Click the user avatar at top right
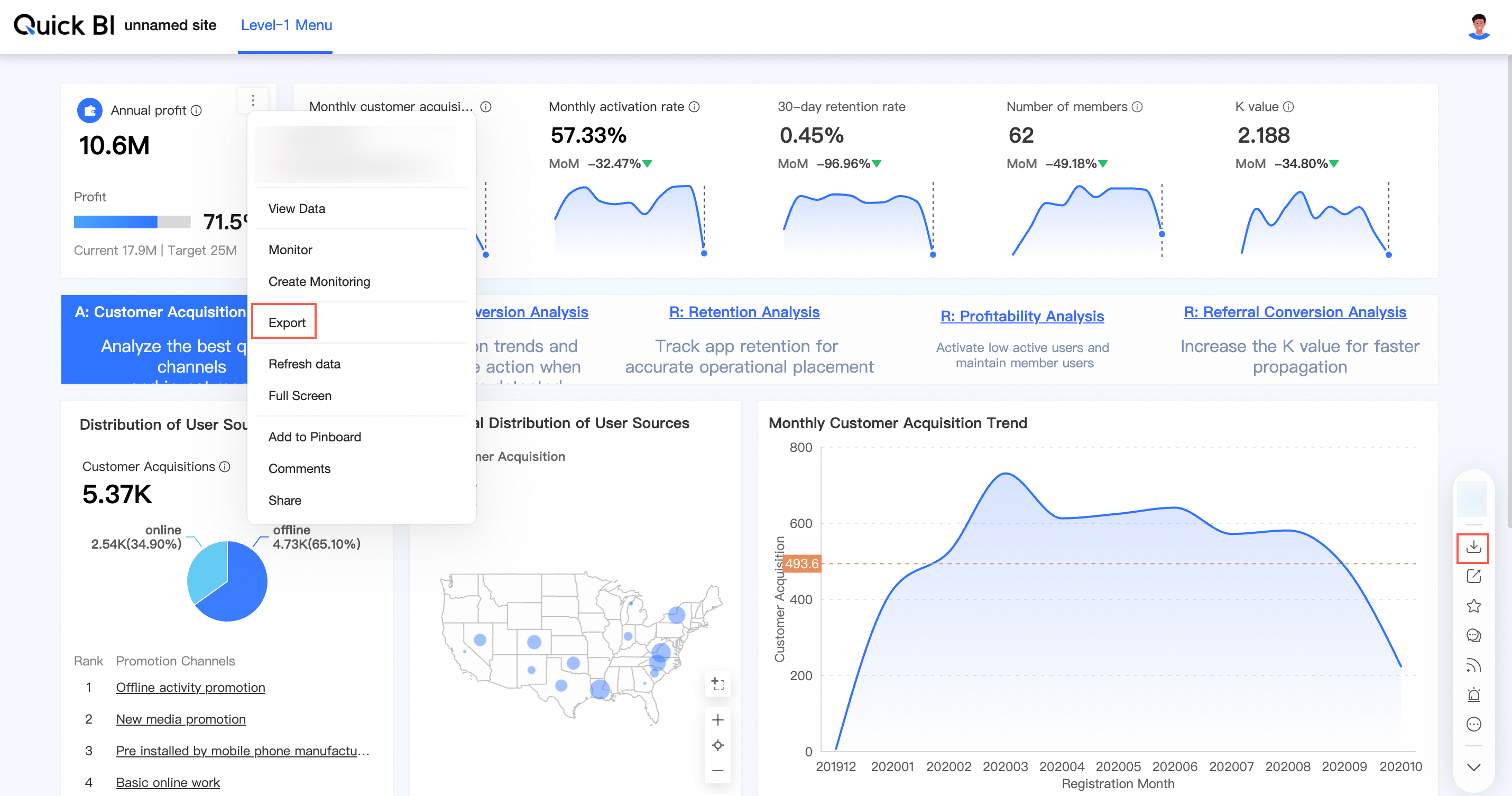Image resolution: width=1512 pixels, height=796 pixels. 1479,26
